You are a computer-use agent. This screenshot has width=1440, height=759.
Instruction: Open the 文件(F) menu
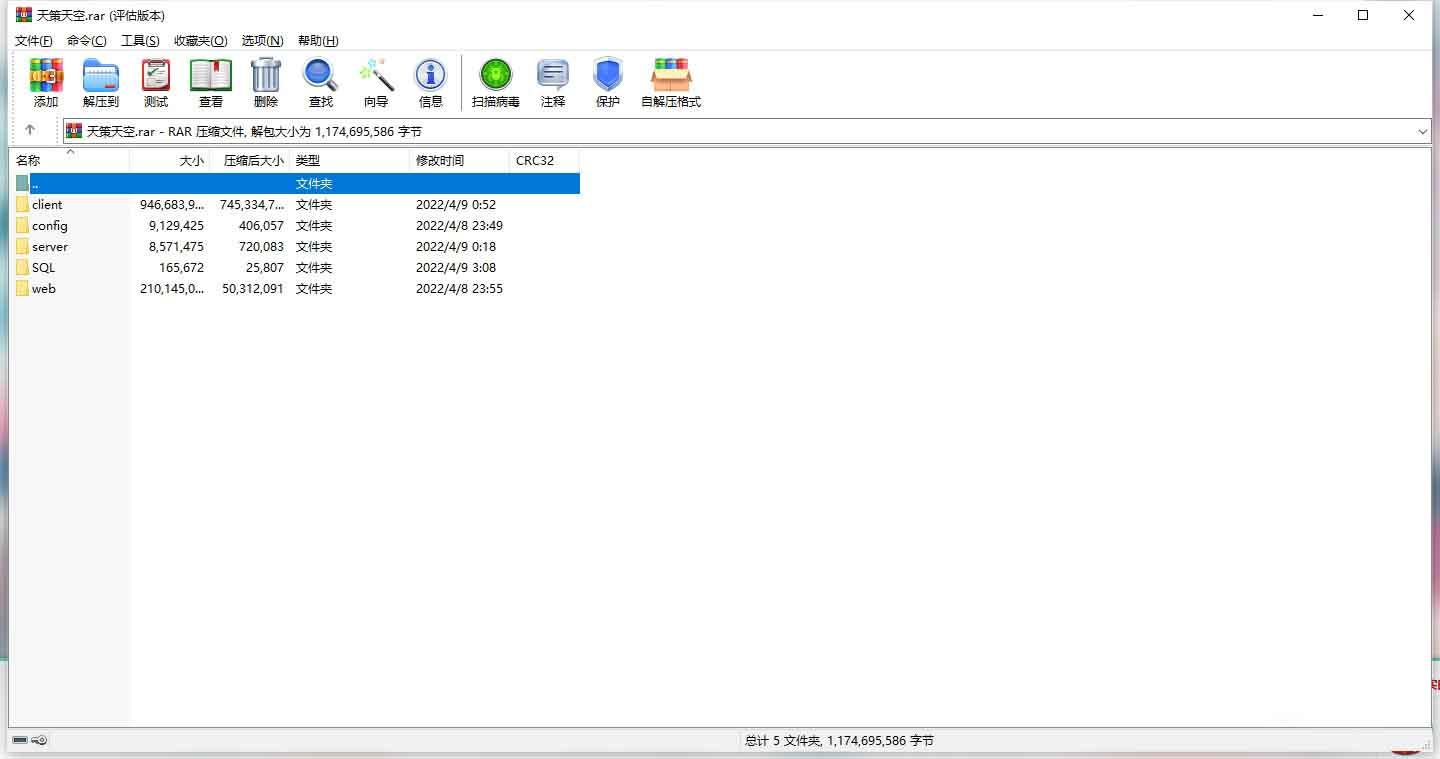click(x=34, y=41)
